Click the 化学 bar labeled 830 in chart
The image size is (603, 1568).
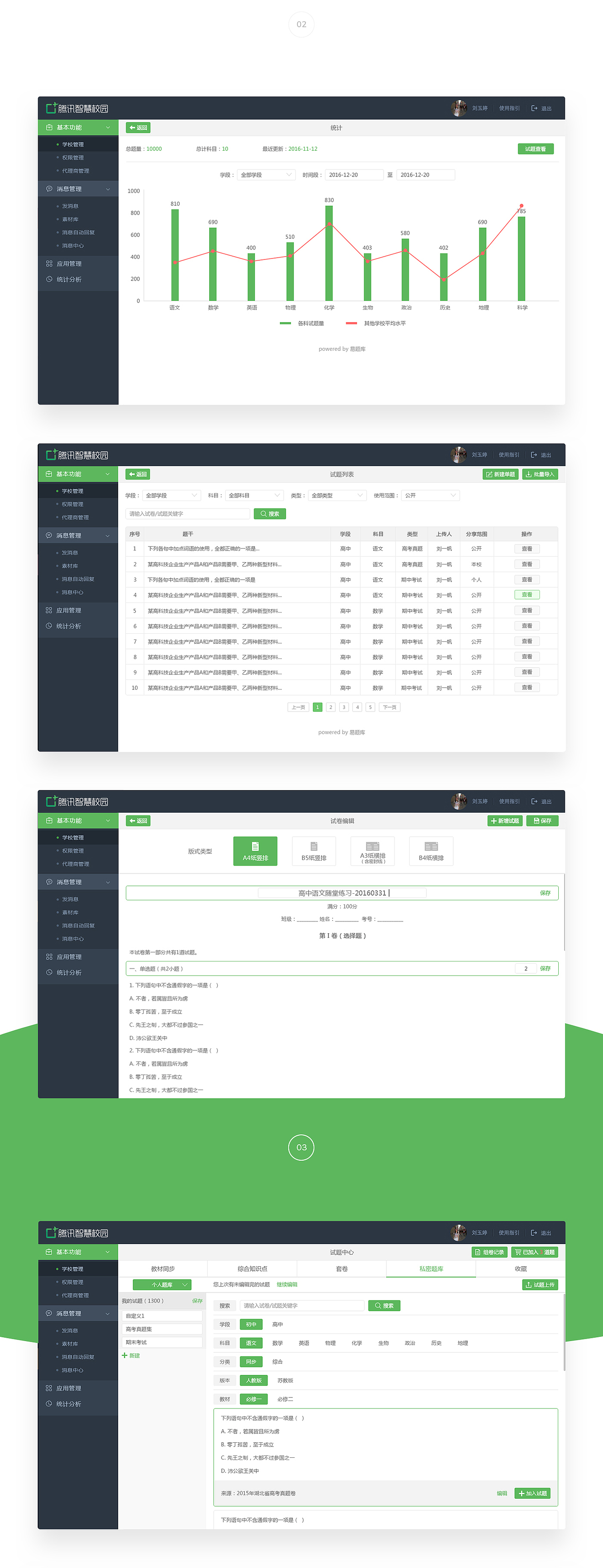329,252
